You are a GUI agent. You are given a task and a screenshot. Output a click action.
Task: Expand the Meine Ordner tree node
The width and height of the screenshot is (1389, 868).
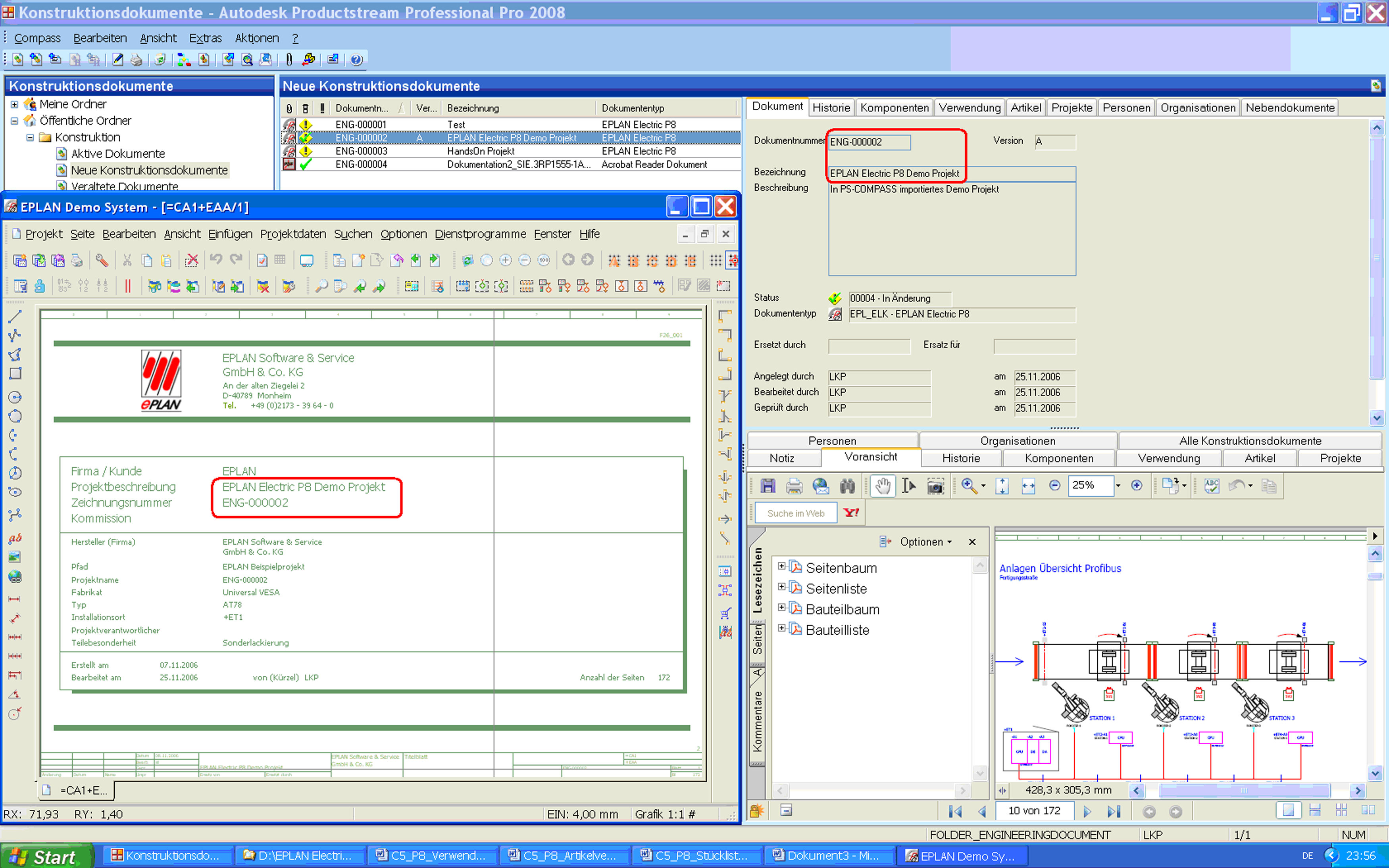tap(14, 104)
